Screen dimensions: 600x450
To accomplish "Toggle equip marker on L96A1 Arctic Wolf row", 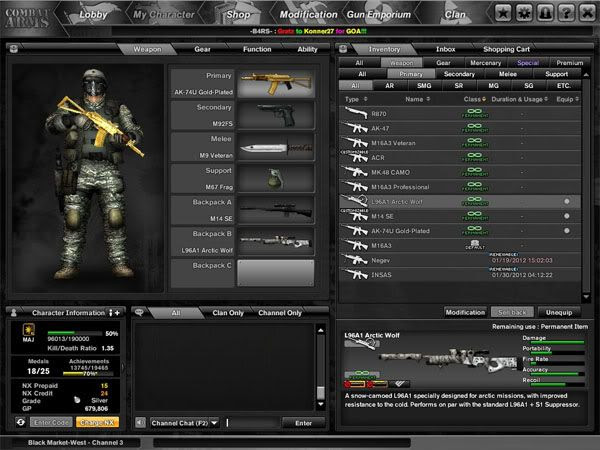I will [x=566, y=201].
